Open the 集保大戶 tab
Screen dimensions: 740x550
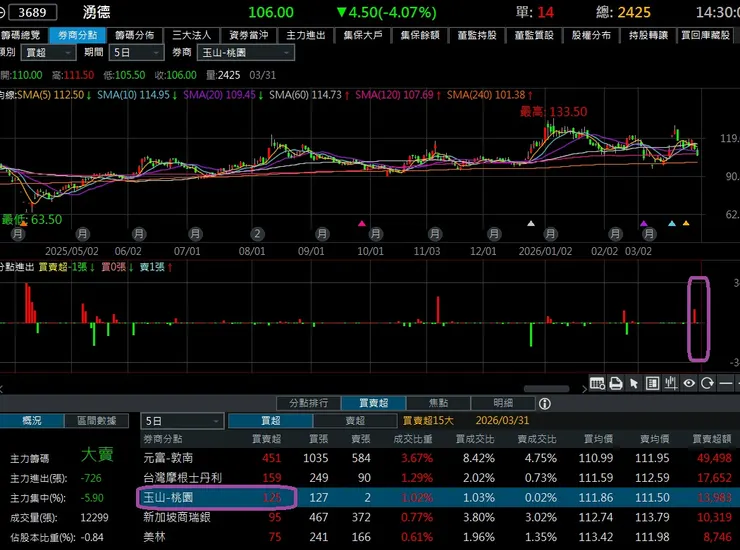coord(363,35)
